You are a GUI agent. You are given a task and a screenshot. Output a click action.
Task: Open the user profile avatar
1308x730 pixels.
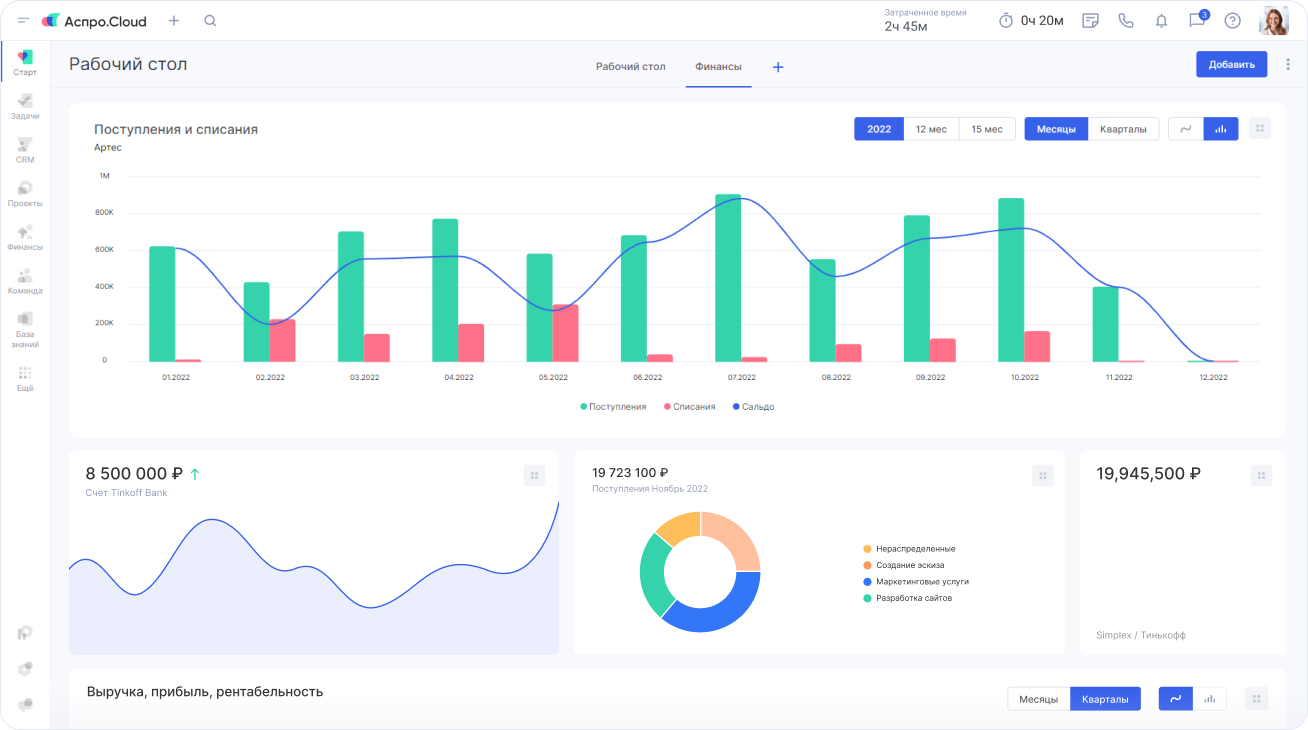click(x=1273, y=21)
